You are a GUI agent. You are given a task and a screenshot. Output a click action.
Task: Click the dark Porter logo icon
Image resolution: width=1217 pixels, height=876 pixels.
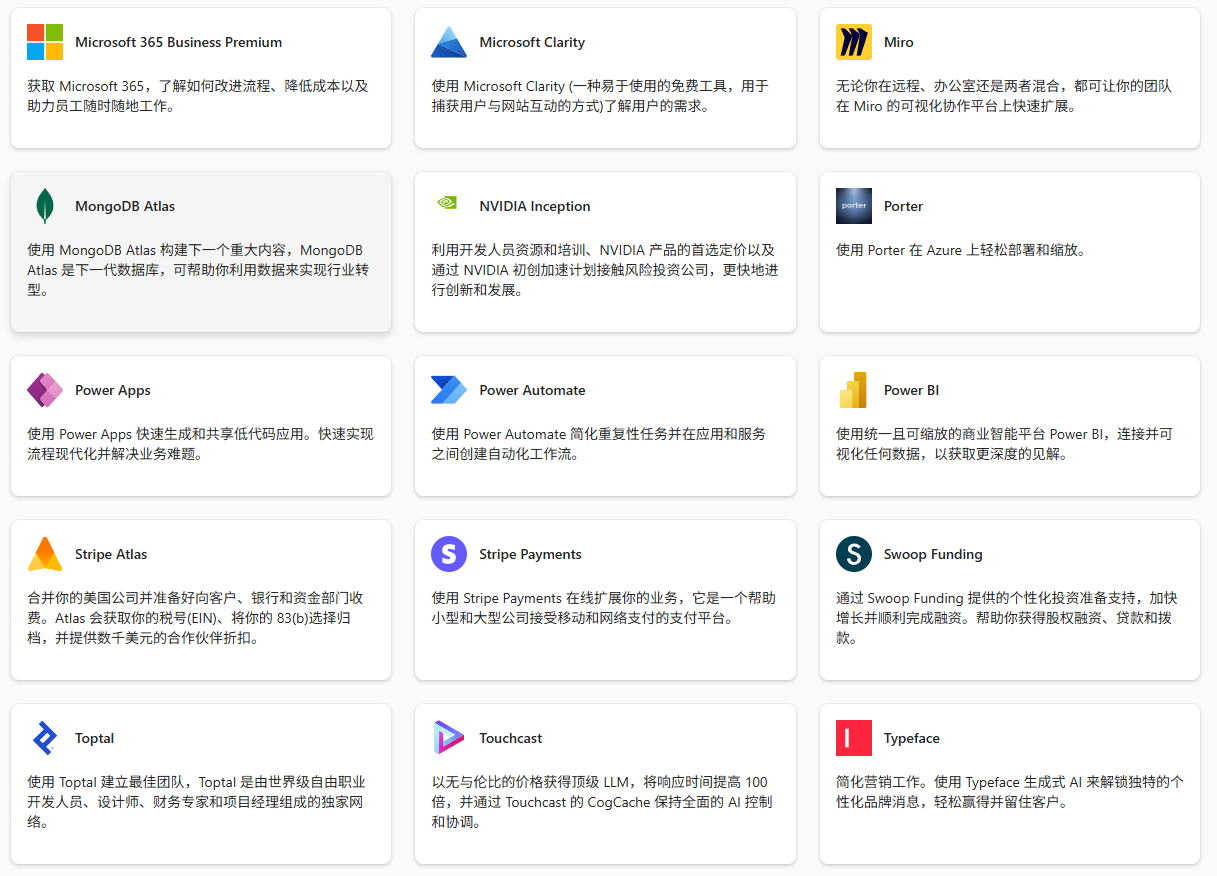[854, 206]
